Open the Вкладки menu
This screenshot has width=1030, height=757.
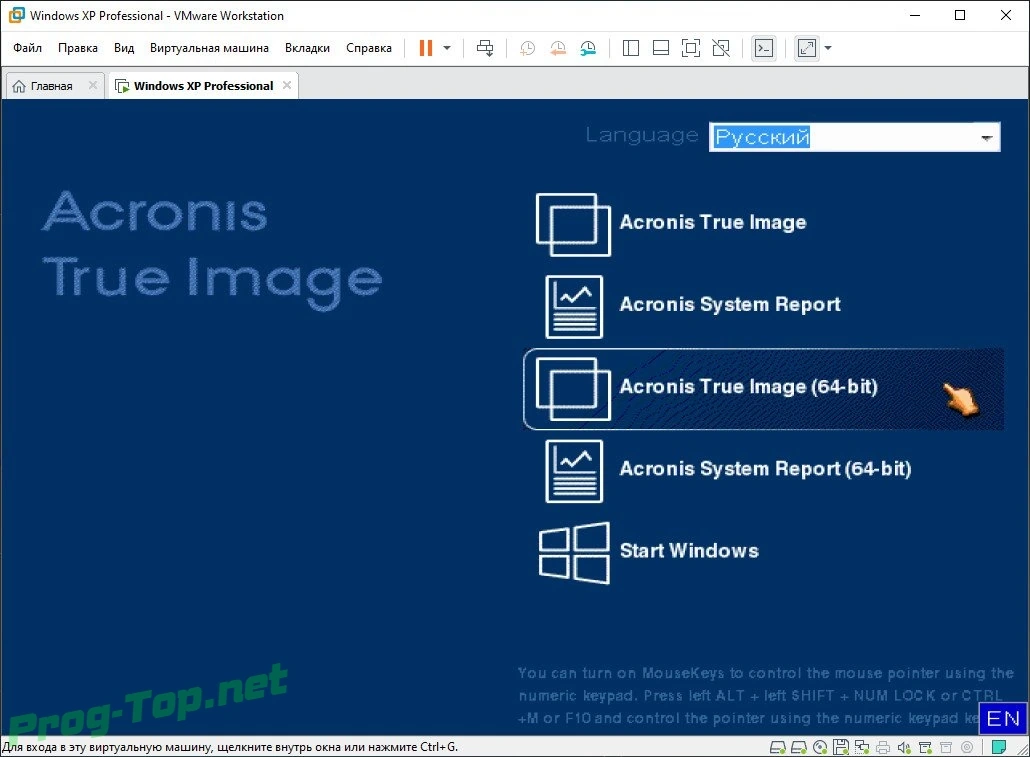click(307, 48)
